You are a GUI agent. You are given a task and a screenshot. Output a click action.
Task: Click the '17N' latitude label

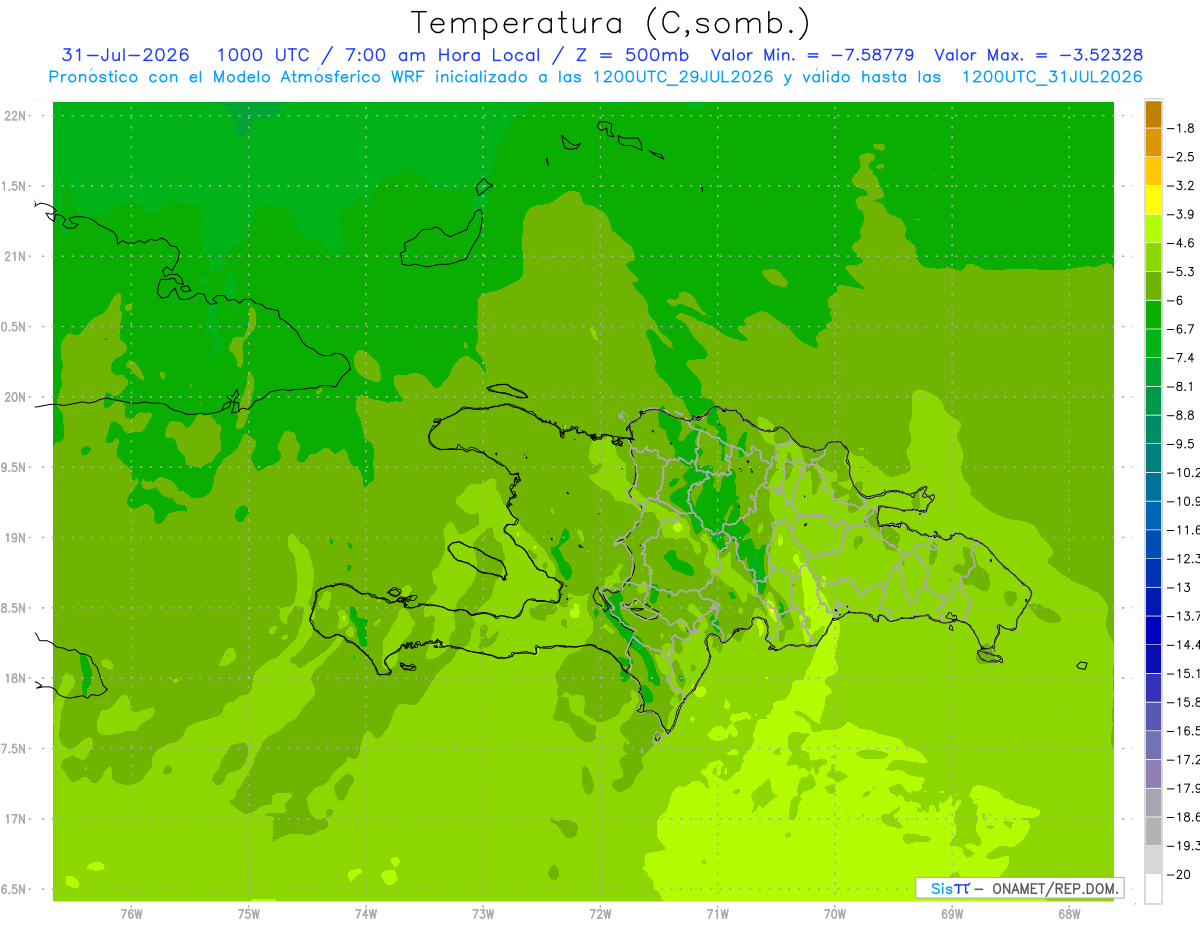(x=15, y=819)
